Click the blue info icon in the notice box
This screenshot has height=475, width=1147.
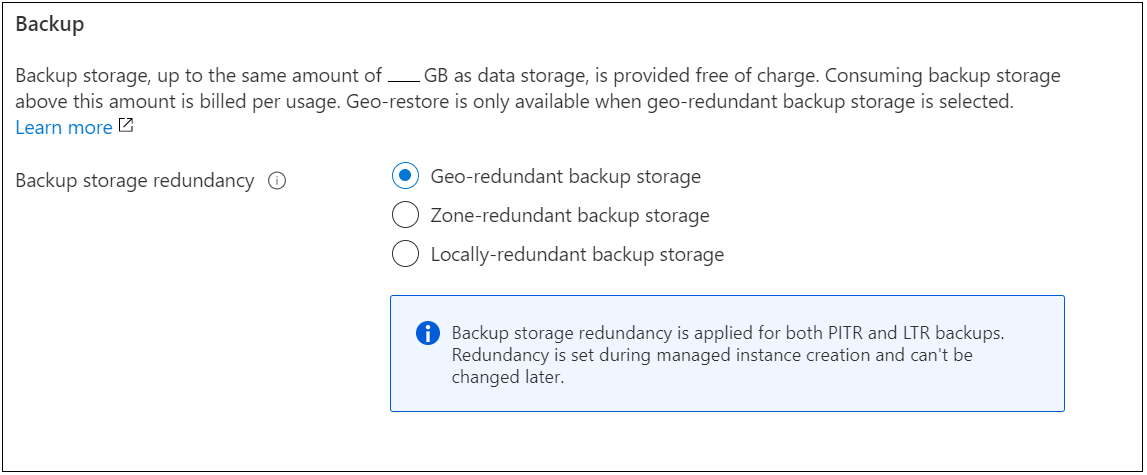[427, 333]
